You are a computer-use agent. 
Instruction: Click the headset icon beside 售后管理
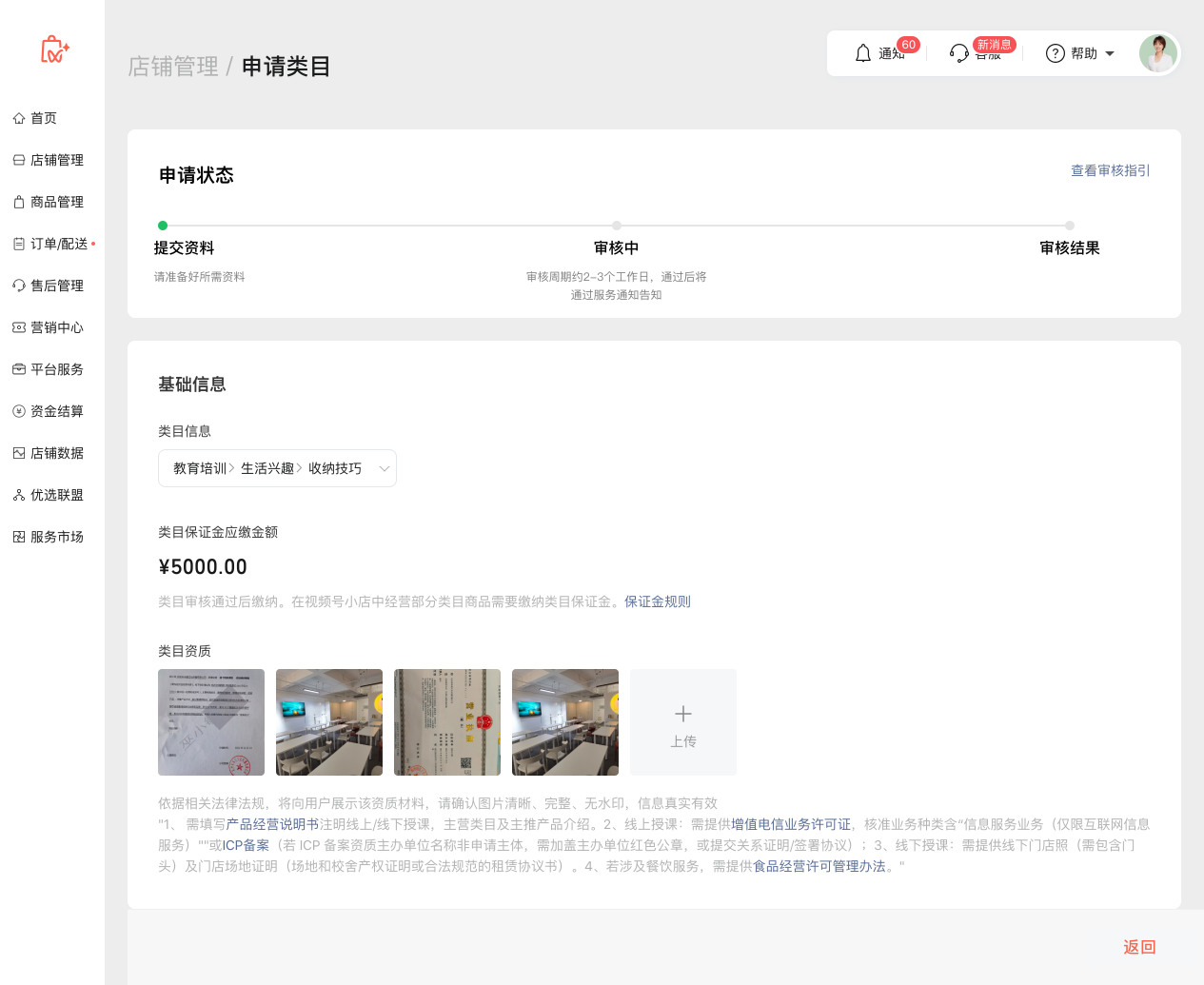point(19,286)
